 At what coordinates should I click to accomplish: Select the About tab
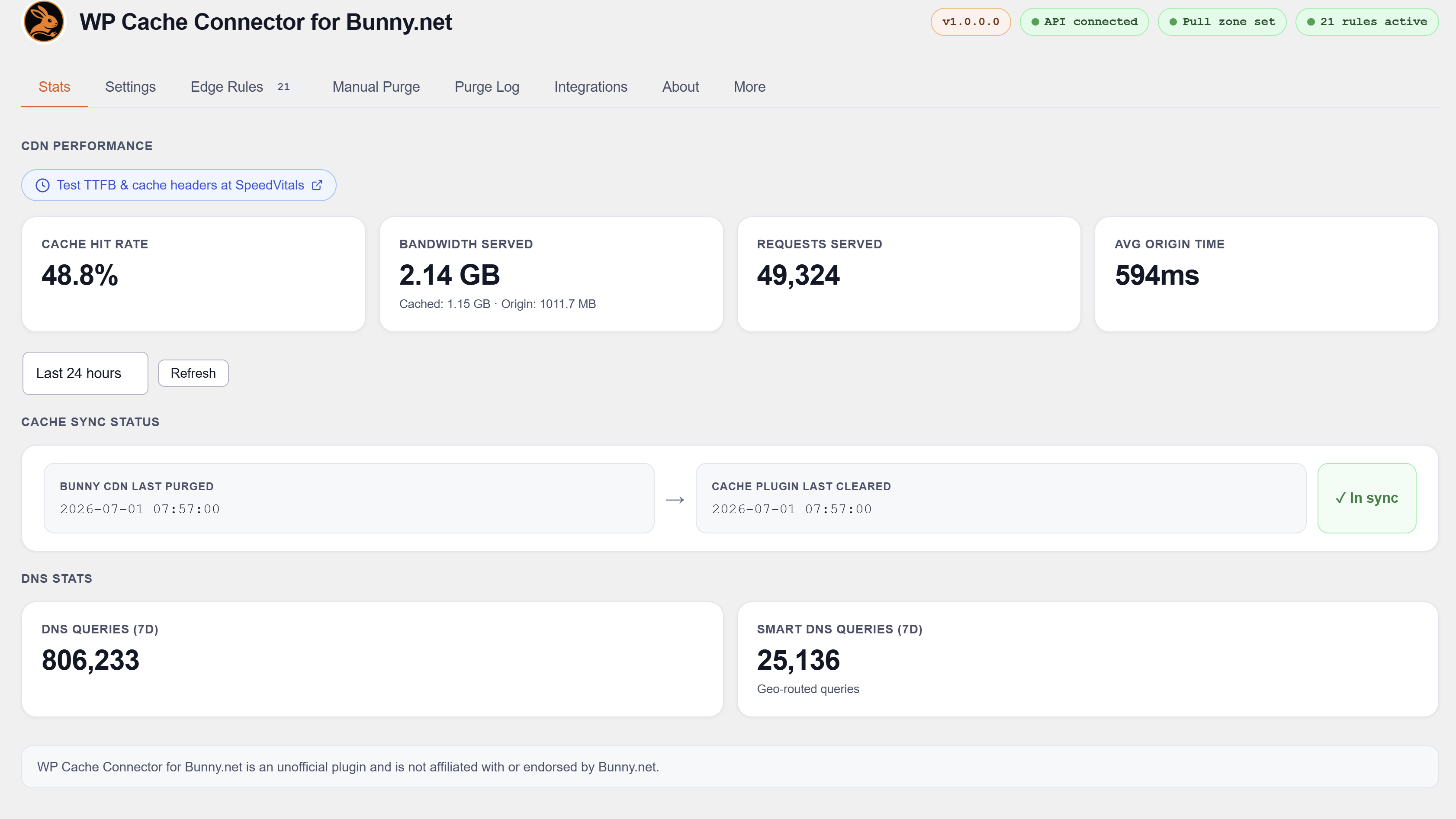pyautogui.click(x=681, y=87)
